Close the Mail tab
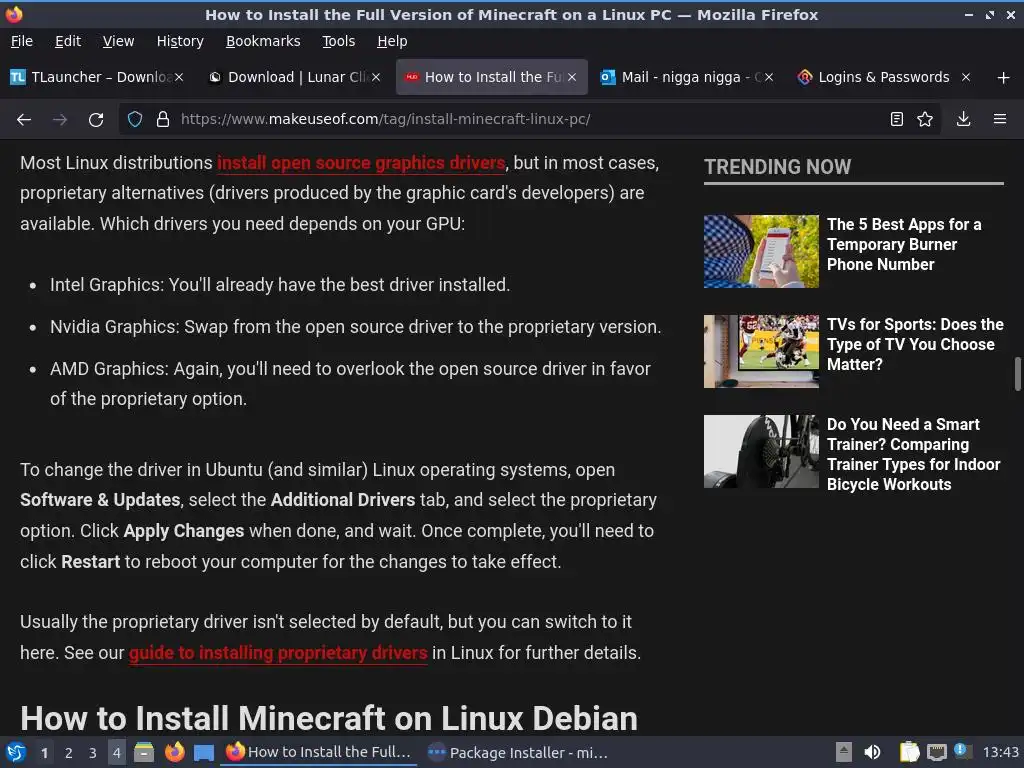This screenshot has height=768, width=1024. tap(769, 77)
